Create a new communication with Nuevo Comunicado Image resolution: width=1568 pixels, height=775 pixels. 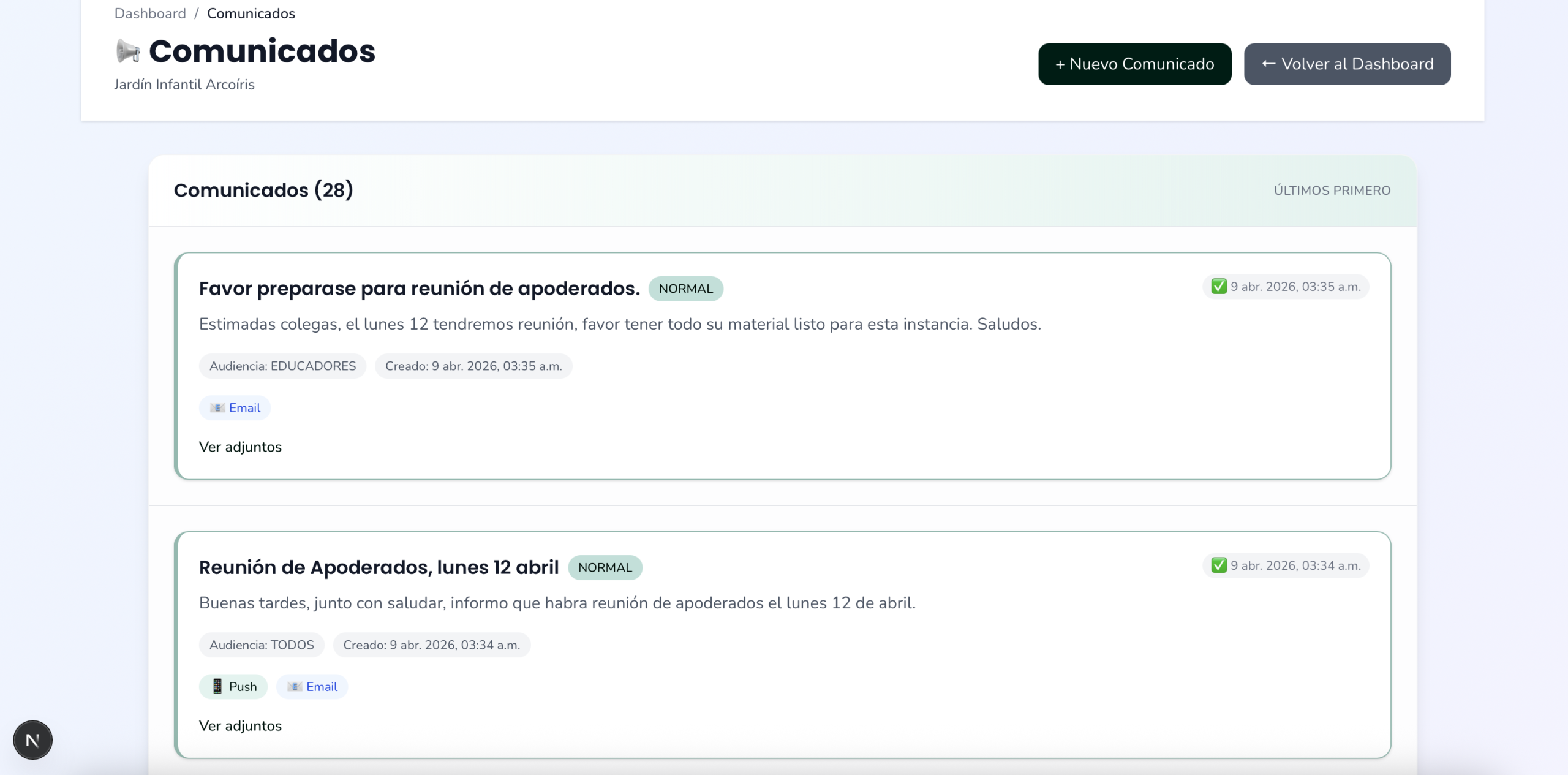[1135, 64]
